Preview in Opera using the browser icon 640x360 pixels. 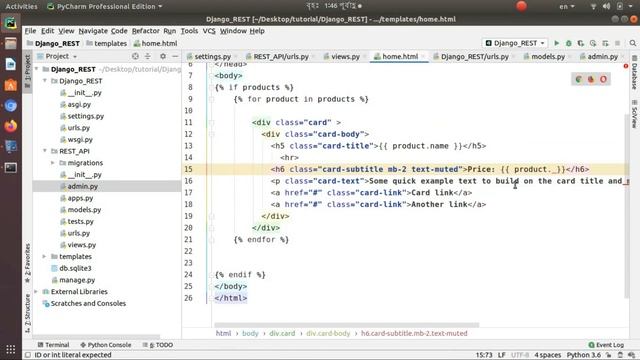tap(603, 79)
